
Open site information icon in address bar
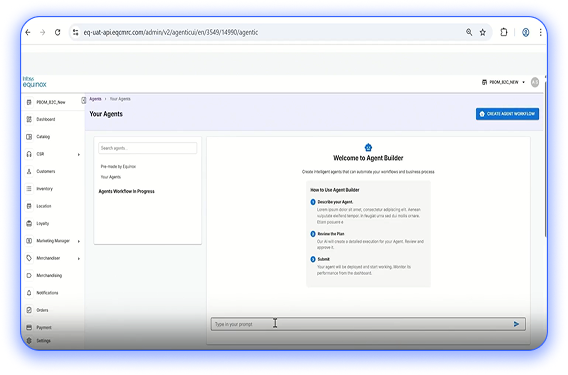pyautogui.click(x=75, y=32)
